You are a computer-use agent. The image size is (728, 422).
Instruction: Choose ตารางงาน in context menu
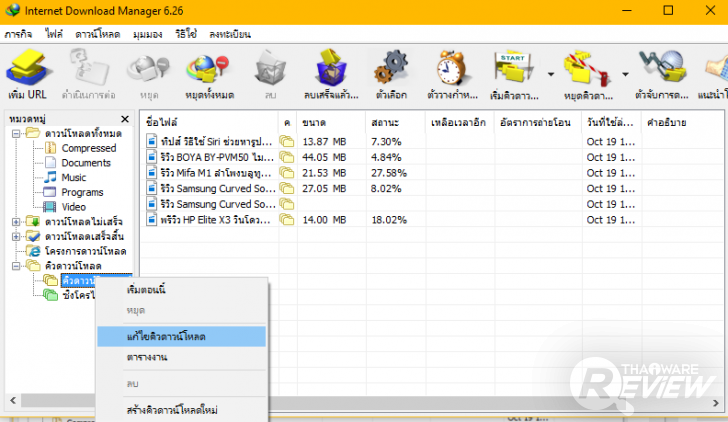click(182, 357)
